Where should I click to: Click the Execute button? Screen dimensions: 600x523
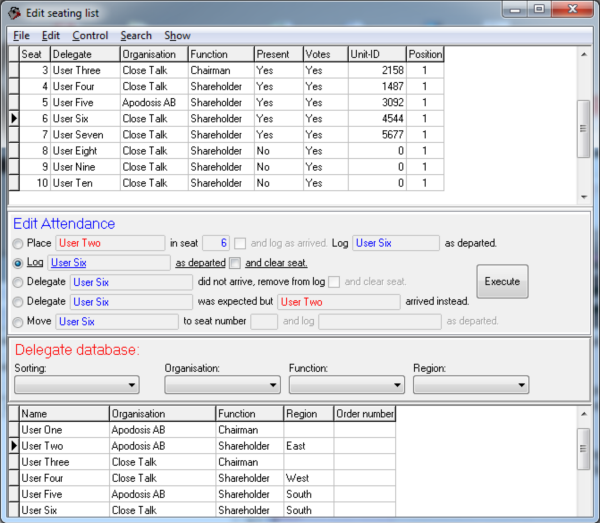502,282
